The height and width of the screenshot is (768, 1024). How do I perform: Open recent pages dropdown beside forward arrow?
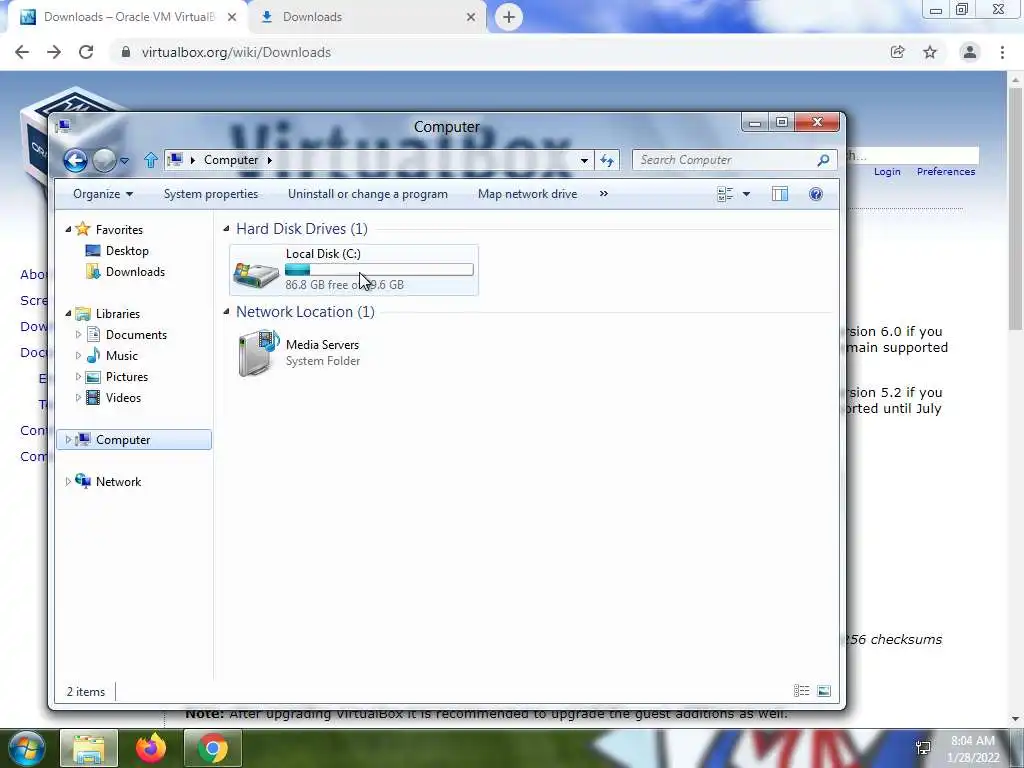pyautogui.click(x=124, y=161)
